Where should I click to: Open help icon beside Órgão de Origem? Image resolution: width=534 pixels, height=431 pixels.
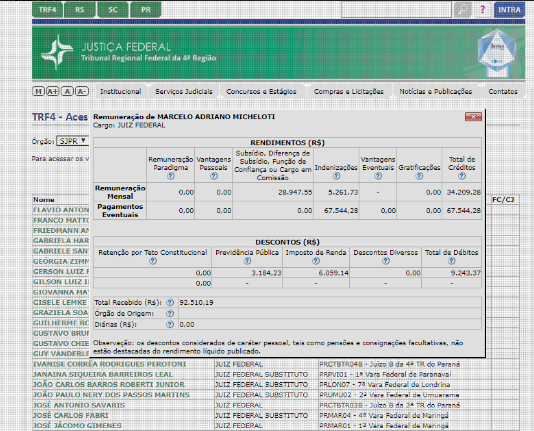[170, 313]
